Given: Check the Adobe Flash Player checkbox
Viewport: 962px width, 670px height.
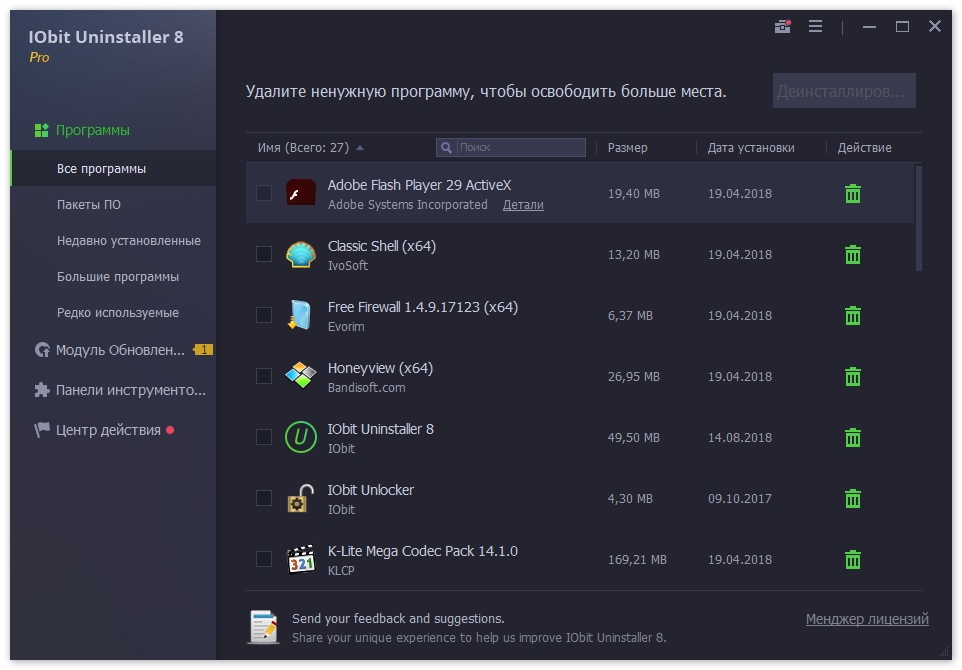Looking at the screenshot, I should click(x=264, y=193).
